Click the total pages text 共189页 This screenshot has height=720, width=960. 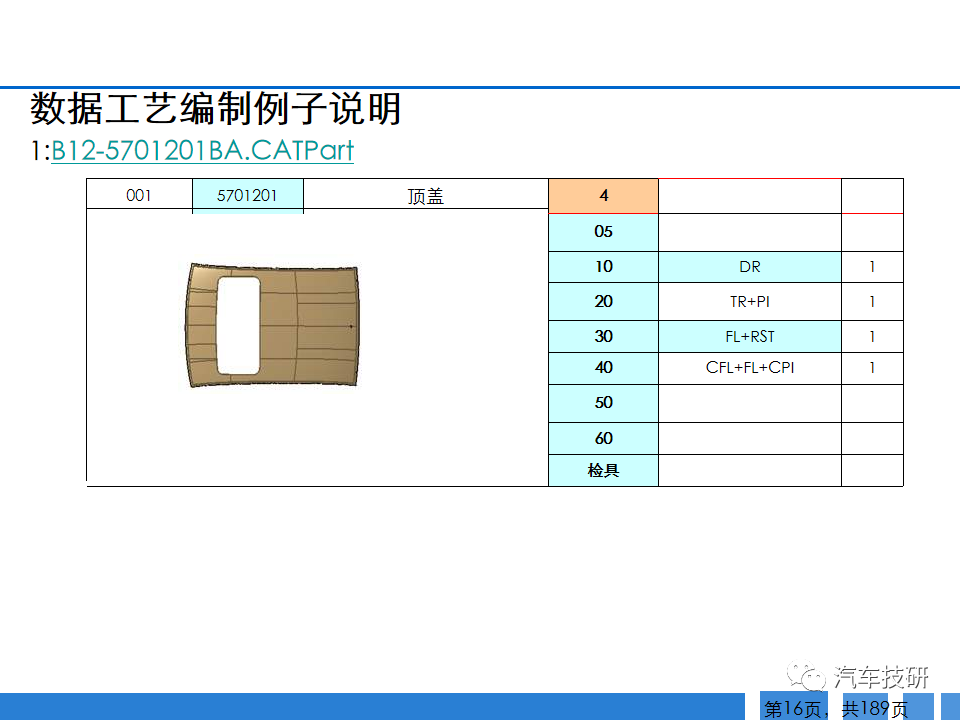tap(875, 709)
